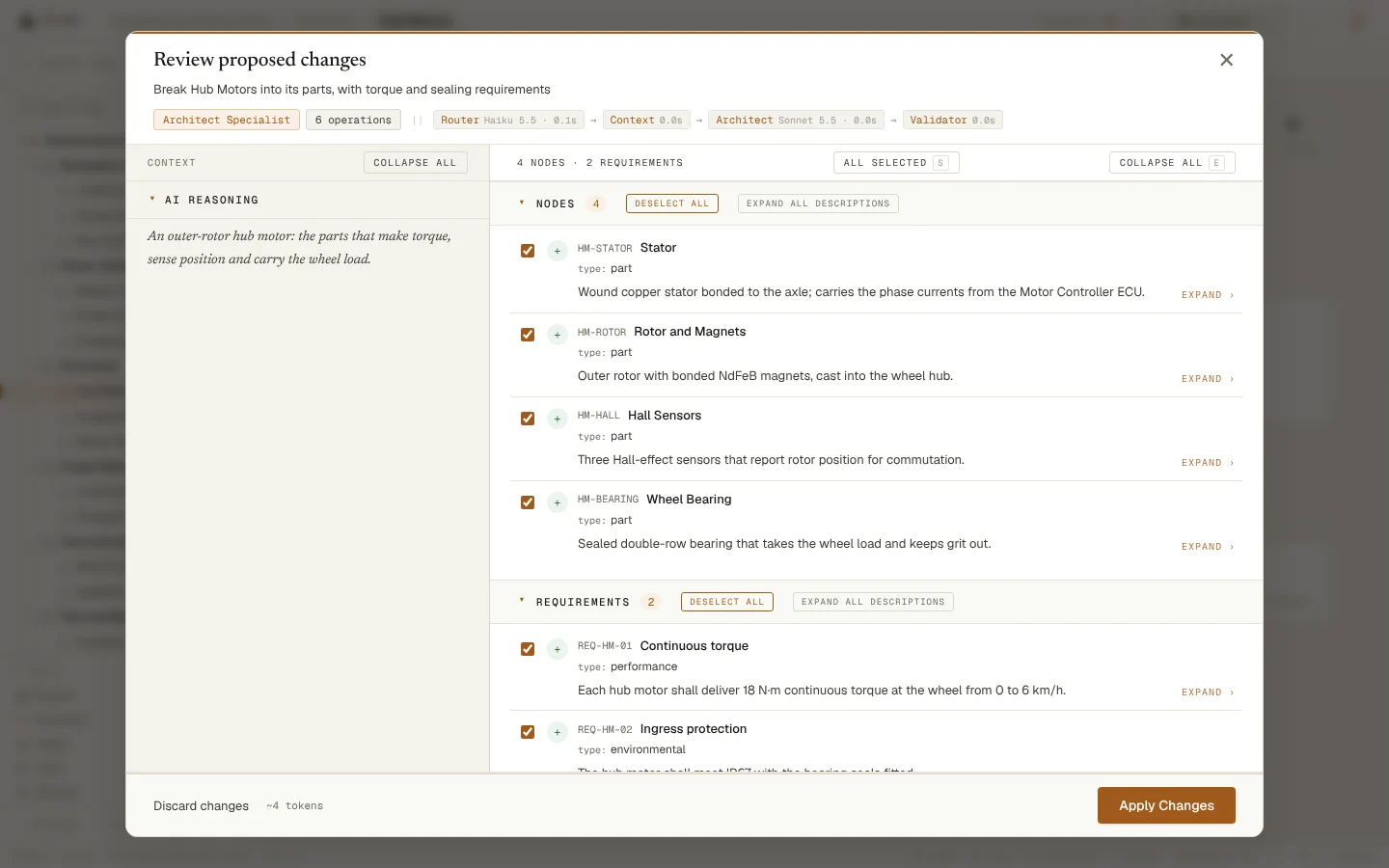The image size is (1389, 868).
Task: Click the Architect Sonnet 5.5 pipeline step
Action: (796, 120)
